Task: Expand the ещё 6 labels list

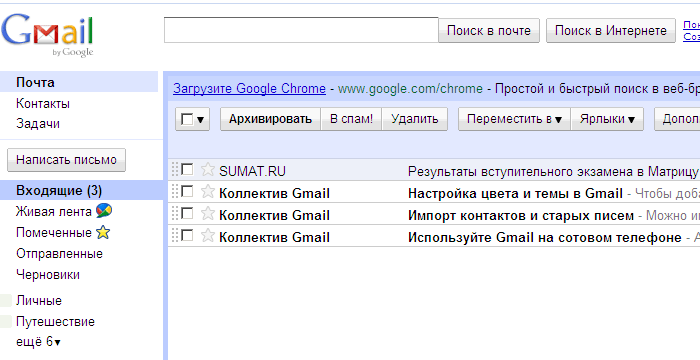Action: click(x=38, y=342)
